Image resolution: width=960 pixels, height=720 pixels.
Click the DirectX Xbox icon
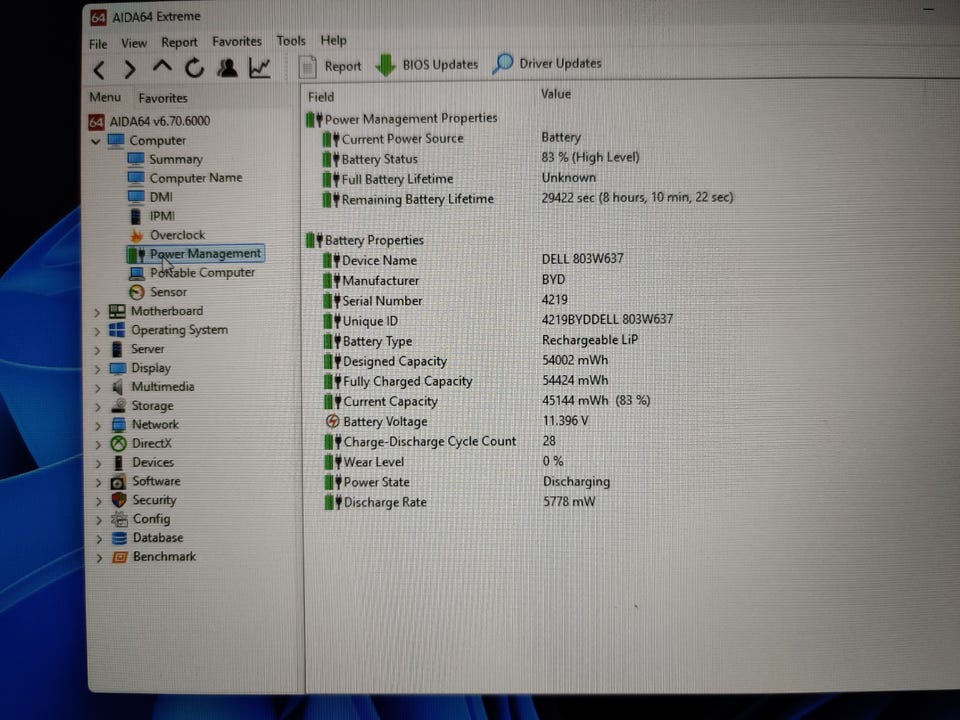click(119, 444)
